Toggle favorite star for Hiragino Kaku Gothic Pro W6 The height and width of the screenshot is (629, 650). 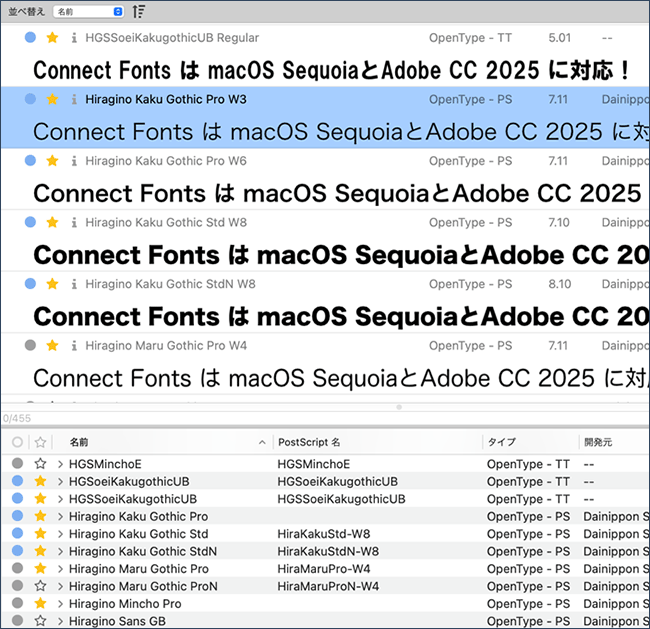(52, 161)
